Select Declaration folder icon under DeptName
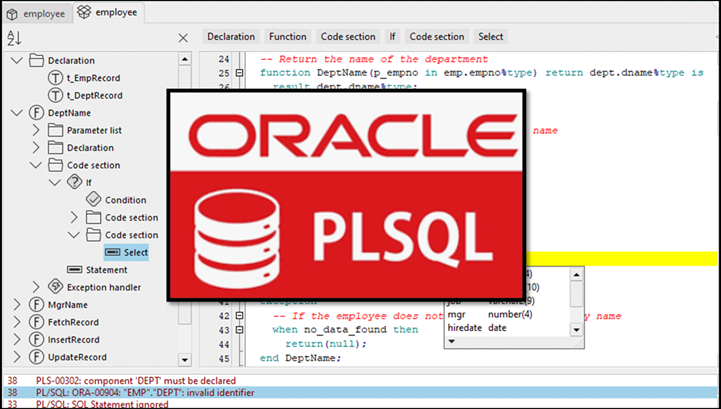This screenshot has height=409, width=721. (x=55, y=148)
